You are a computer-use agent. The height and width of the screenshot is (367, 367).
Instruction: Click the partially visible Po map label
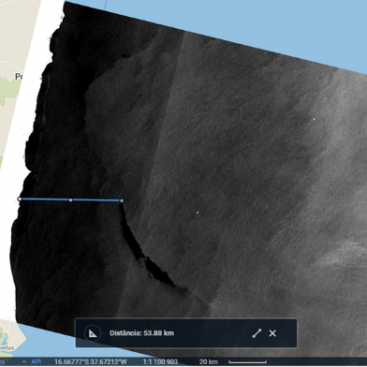click(19, 77)
